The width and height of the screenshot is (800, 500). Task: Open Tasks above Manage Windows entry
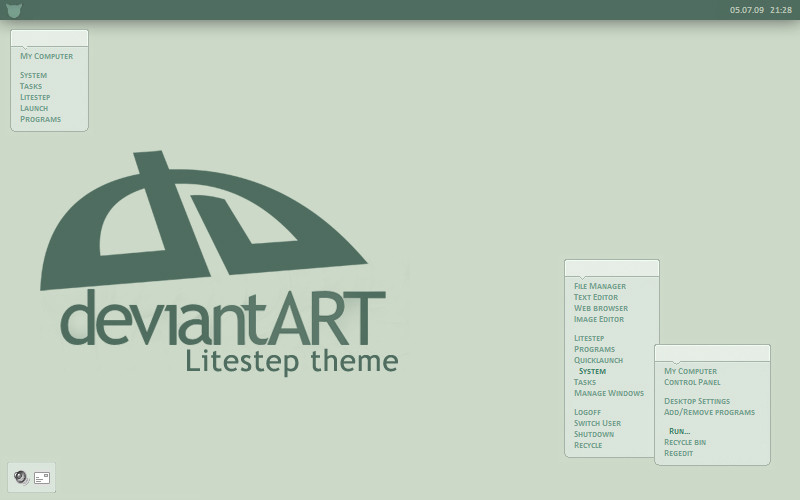(x=585, y=382)
